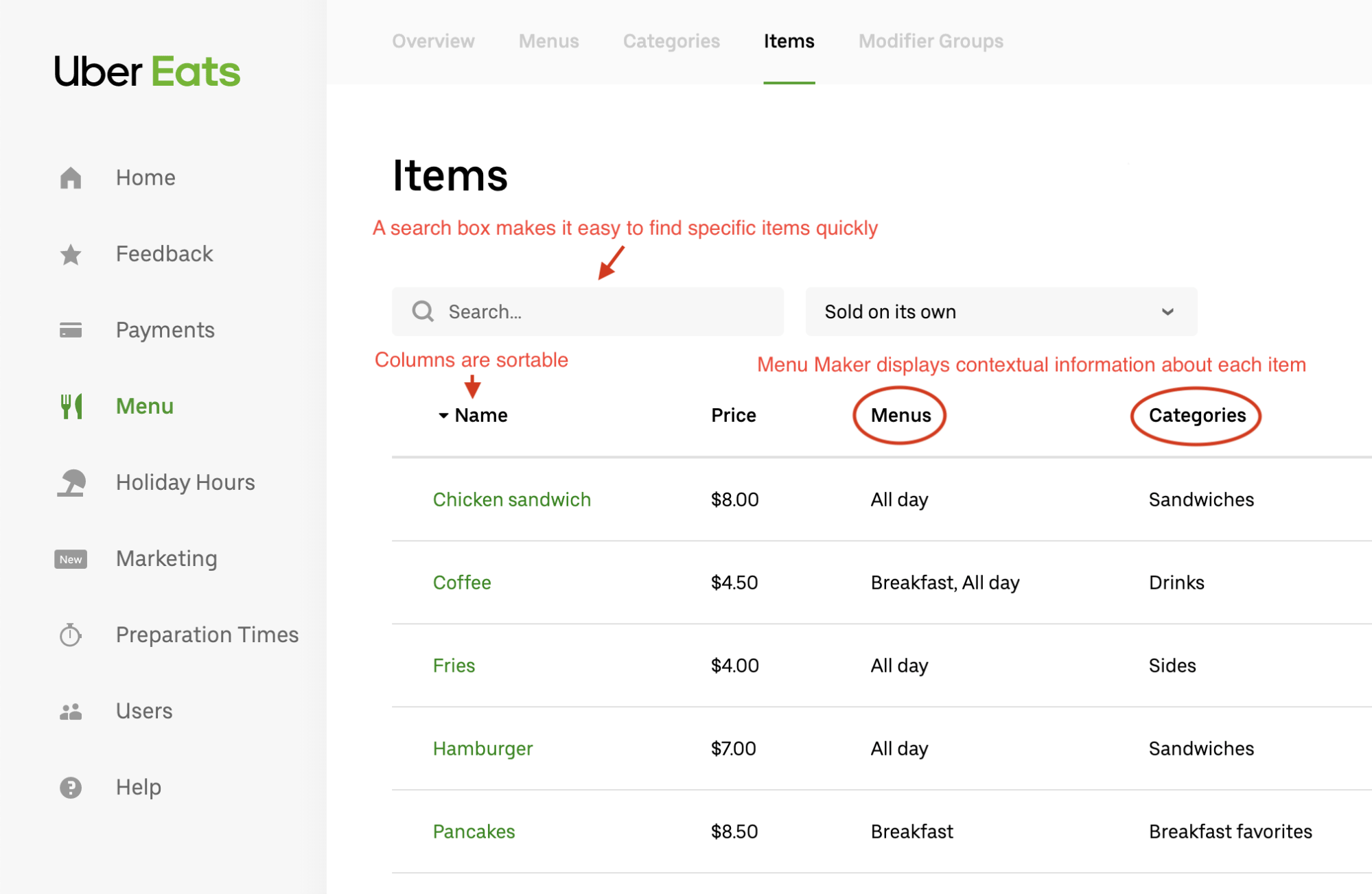Click the Preparation Times stopwatch icon
The height and width of the screenshot is (894, 1372).
71,635
